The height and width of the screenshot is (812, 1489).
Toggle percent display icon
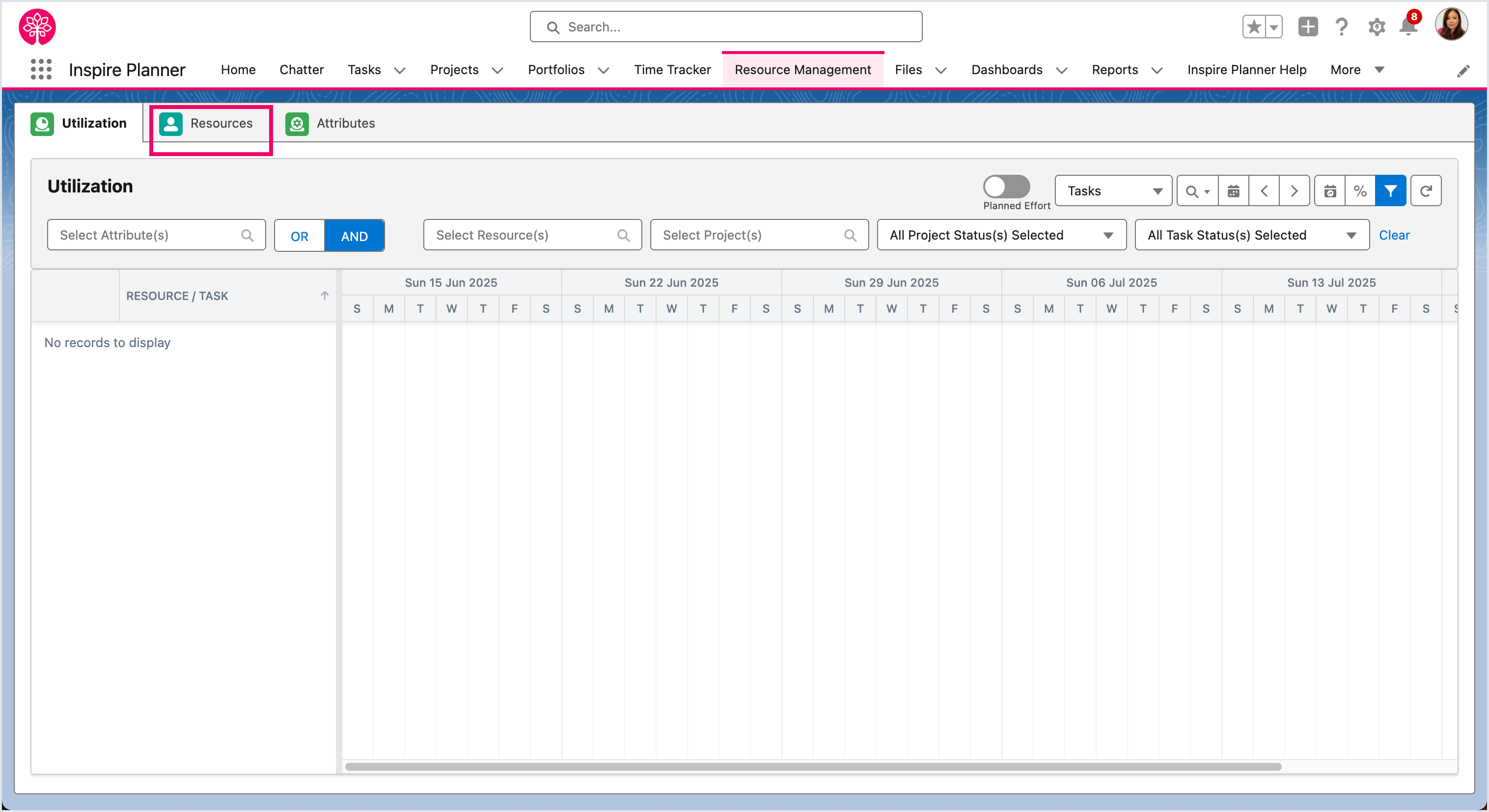pos(1360,191)
